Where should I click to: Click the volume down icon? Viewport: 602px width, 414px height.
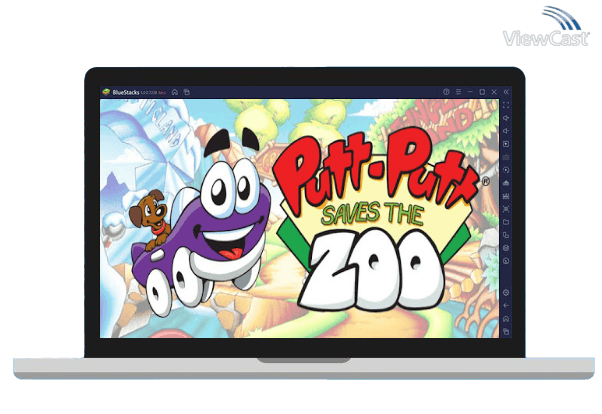(x=506, y=131)
